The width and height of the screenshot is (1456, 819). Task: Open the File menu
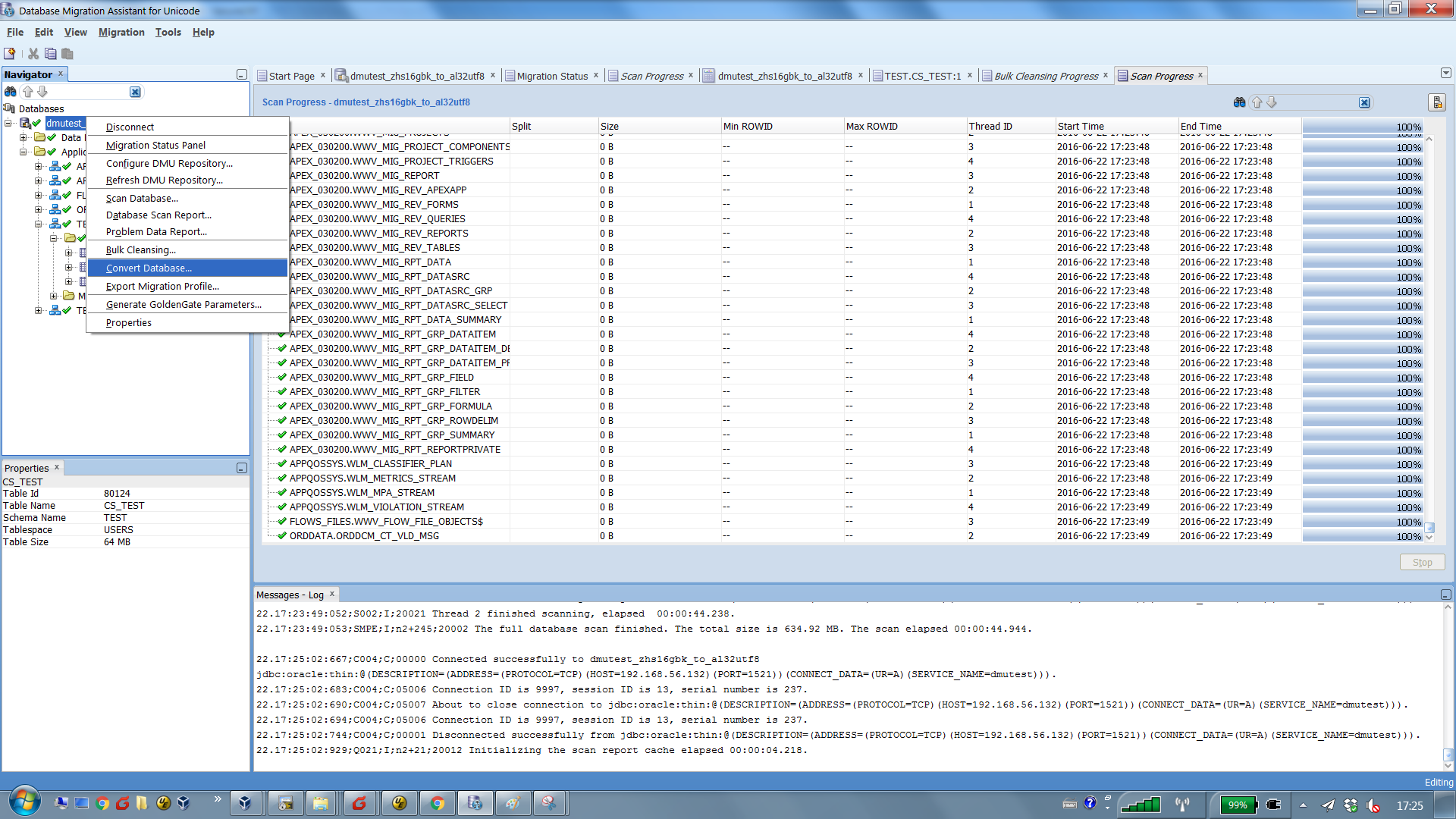tap(15, 32)
